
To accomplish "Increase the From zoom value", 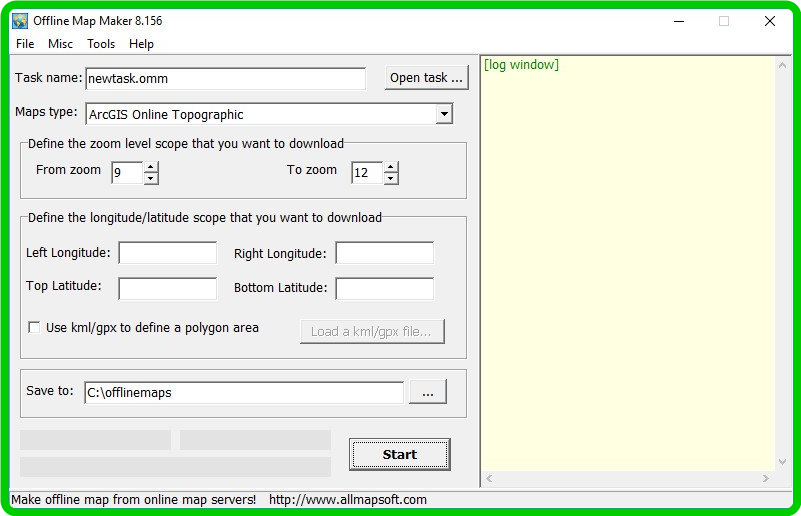I will tap(151, 167).
